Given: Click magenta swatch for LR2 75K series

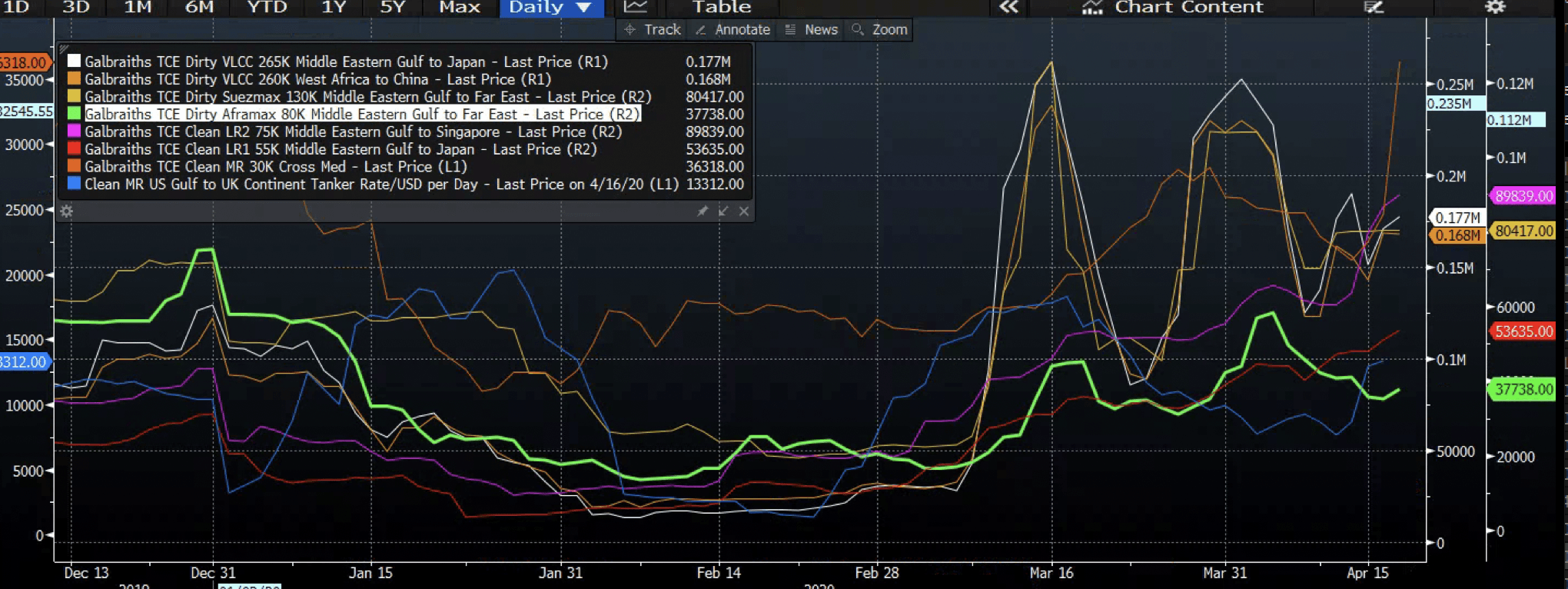Looking at the screenshot, I should click(x=74, y=131).
